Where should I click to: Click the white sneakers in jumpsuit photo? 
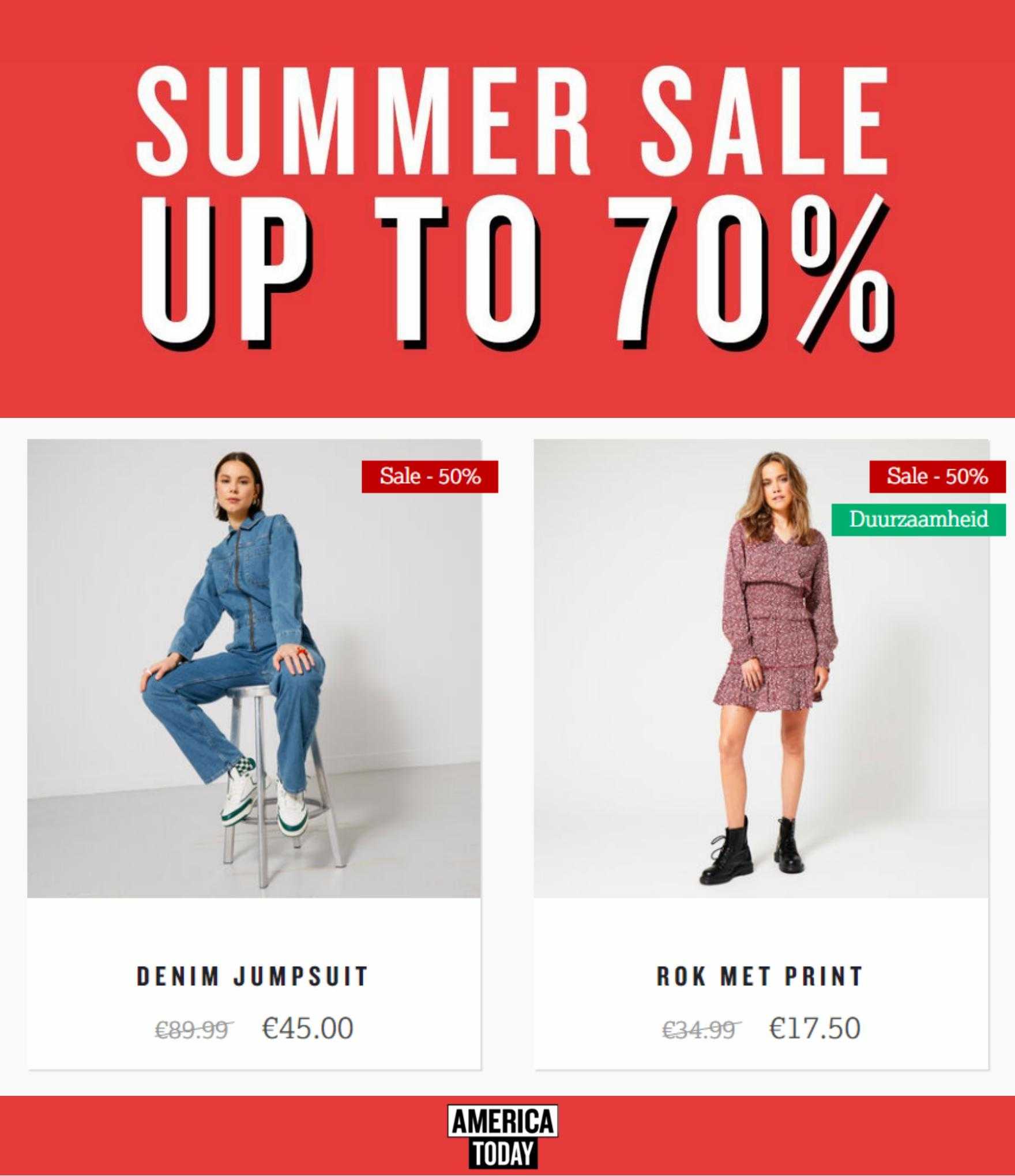pos(265,798)
